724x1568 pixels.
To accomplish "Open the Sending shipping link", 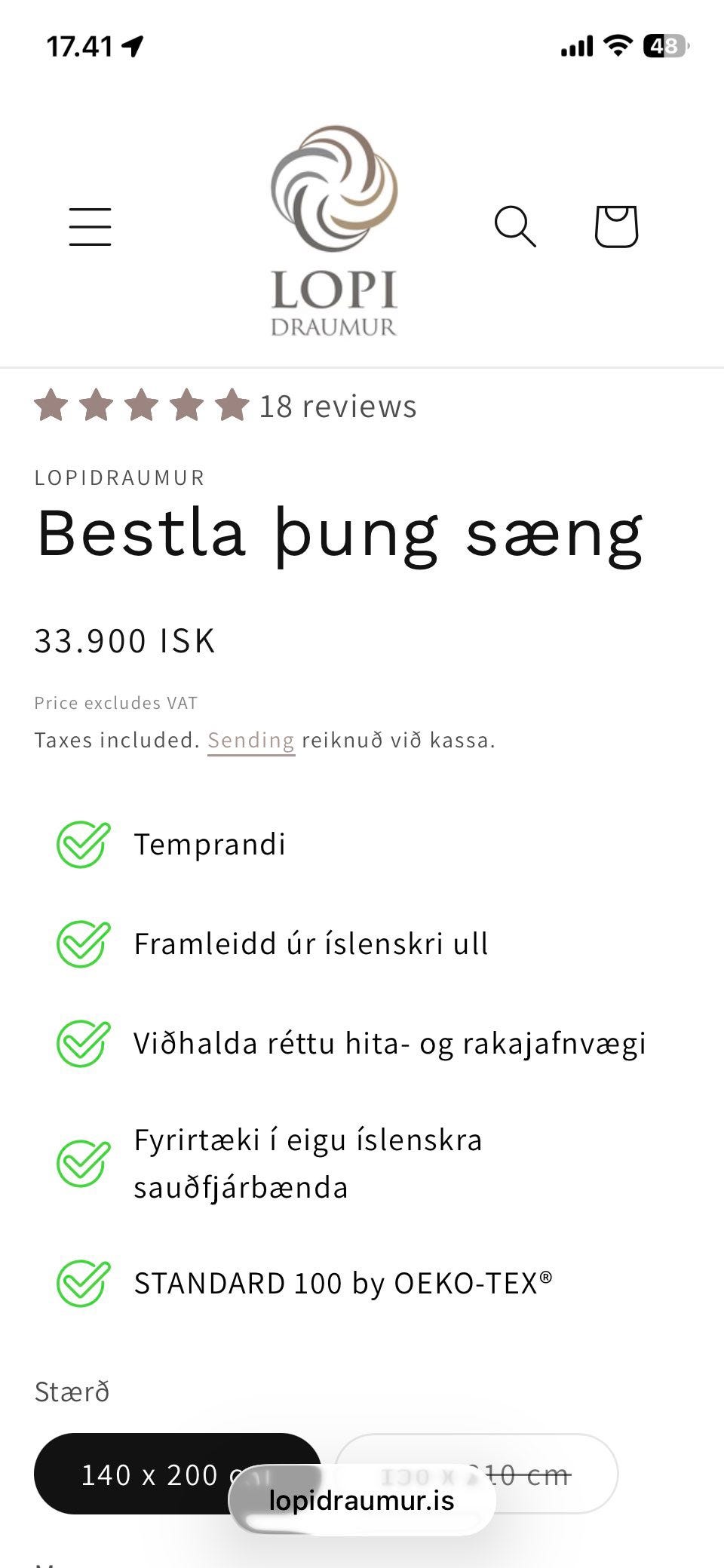I will pyautogui.click(x=250, y=740).
